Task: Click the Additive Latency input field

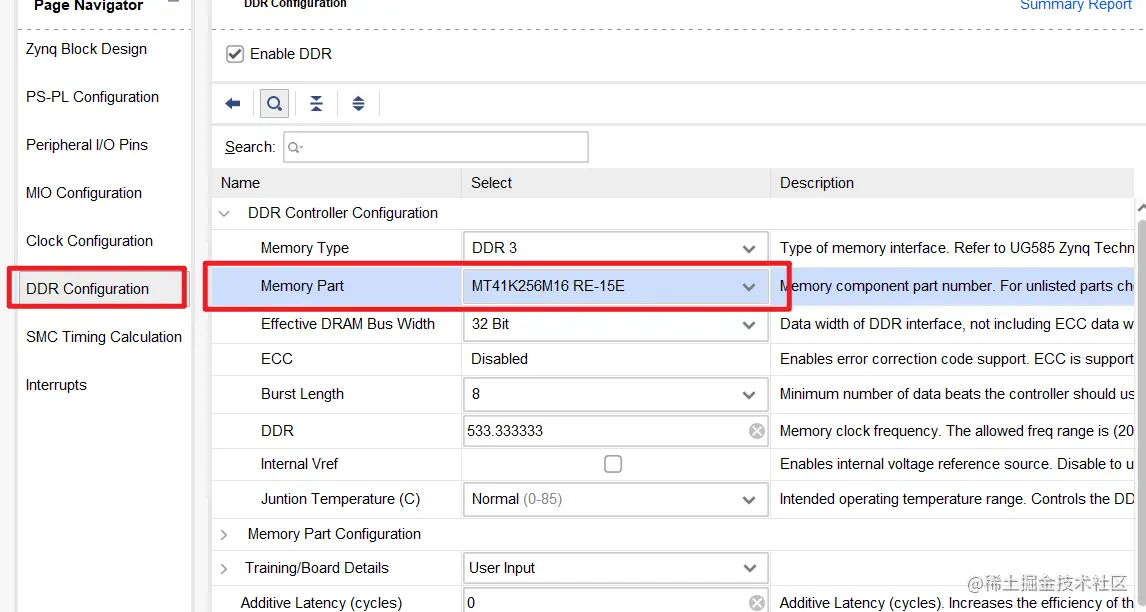Action: [615, 602]
